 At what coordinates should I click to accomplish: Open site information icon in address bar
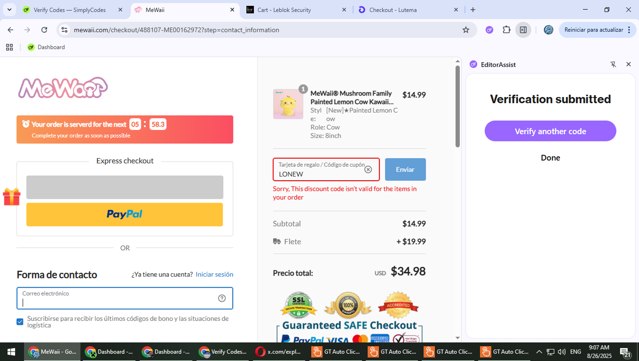(64, 30)
